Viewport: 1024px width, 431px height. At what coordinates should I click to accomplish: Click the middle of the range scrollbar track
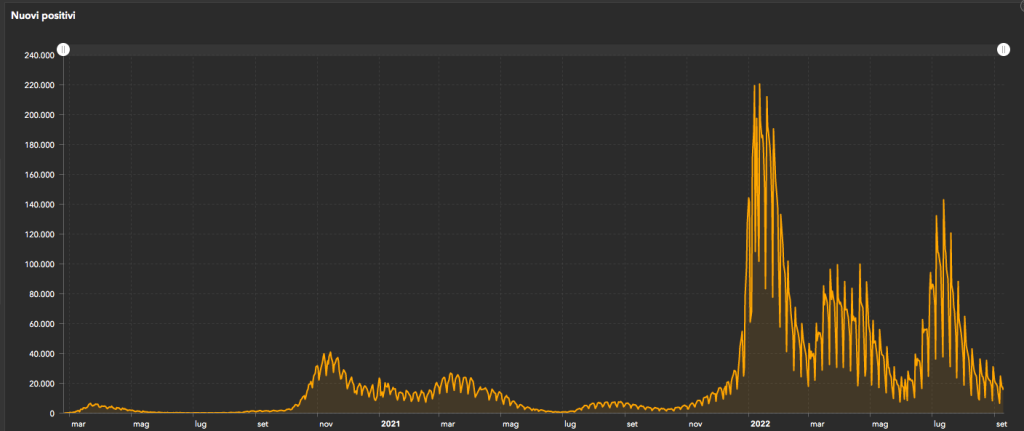[x=533, y=49]
